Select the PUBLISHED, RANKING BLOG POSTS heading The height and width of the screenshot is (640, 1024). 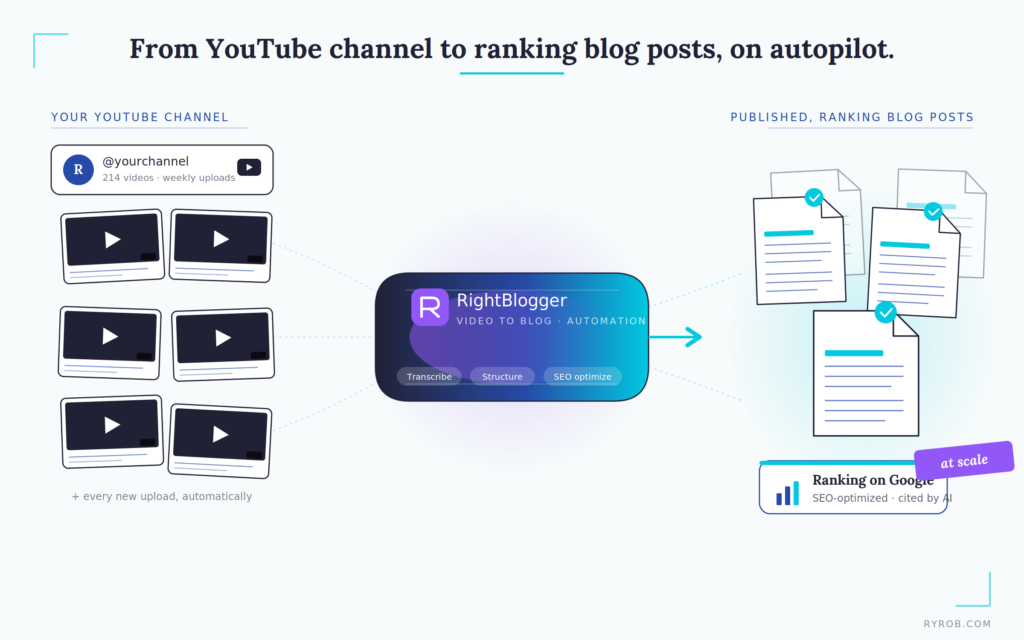point(851,117)
